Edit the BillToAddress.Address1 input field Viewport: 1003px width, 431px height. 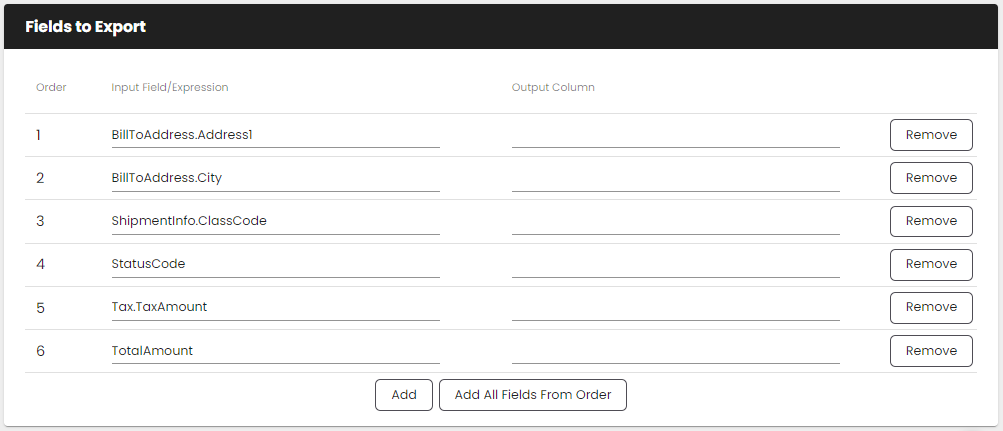275,135
